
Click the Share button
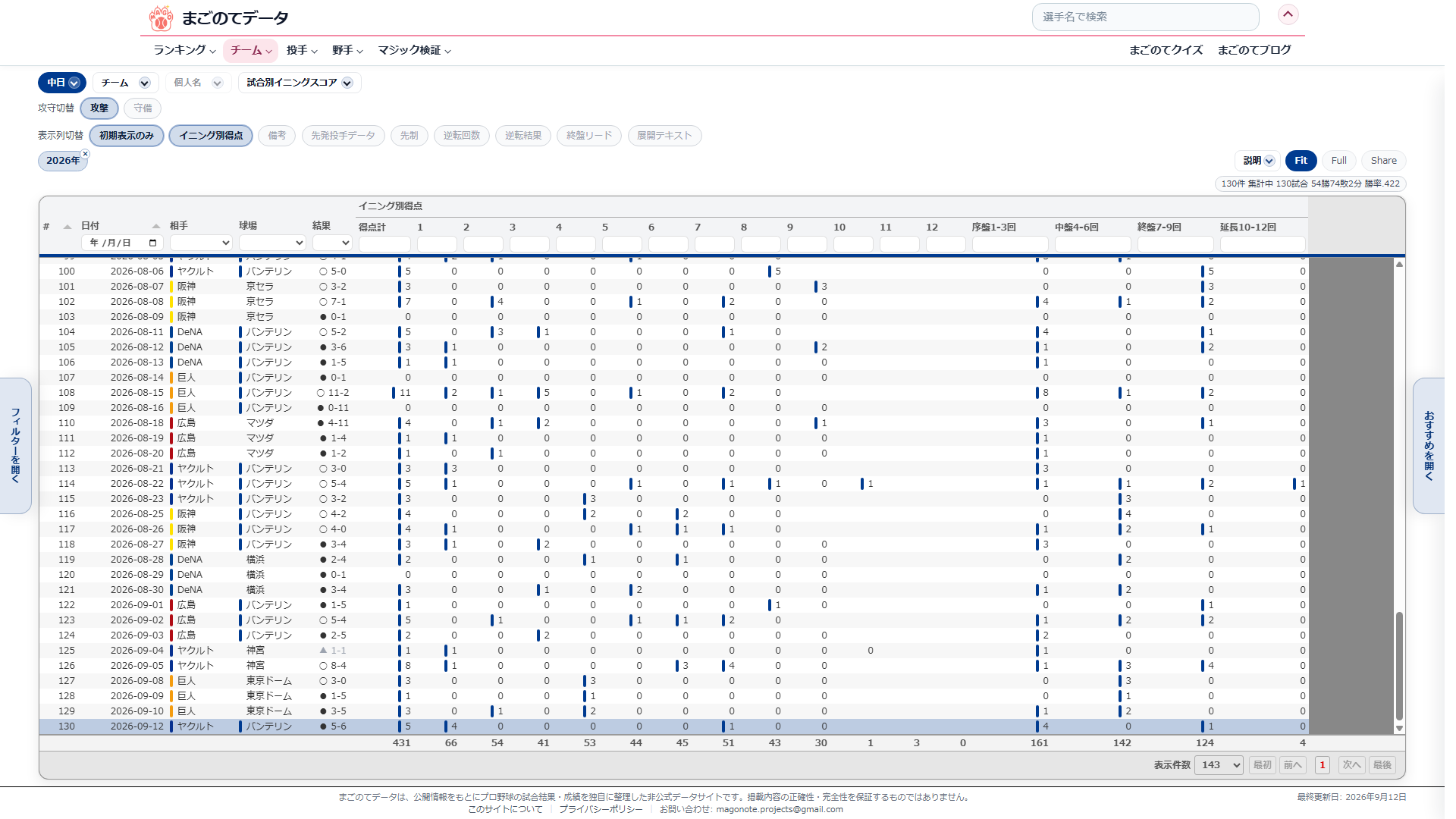[x=1383, y=161]
